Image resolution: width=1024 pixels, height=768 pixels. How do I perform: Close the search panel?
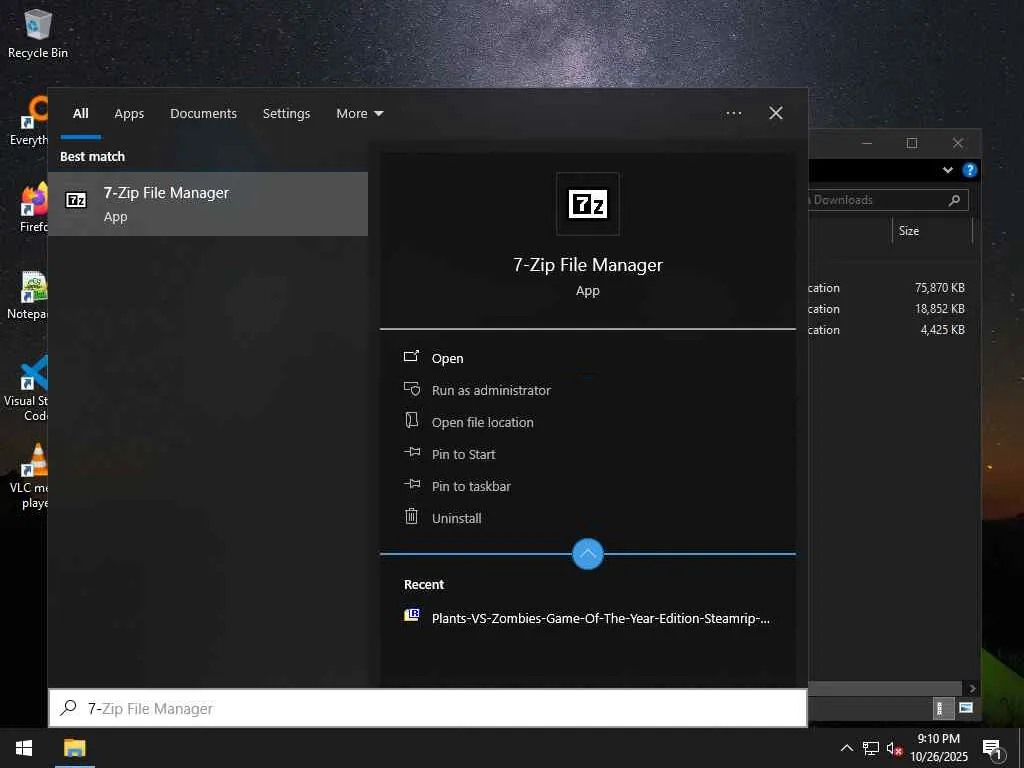[775, 113]
